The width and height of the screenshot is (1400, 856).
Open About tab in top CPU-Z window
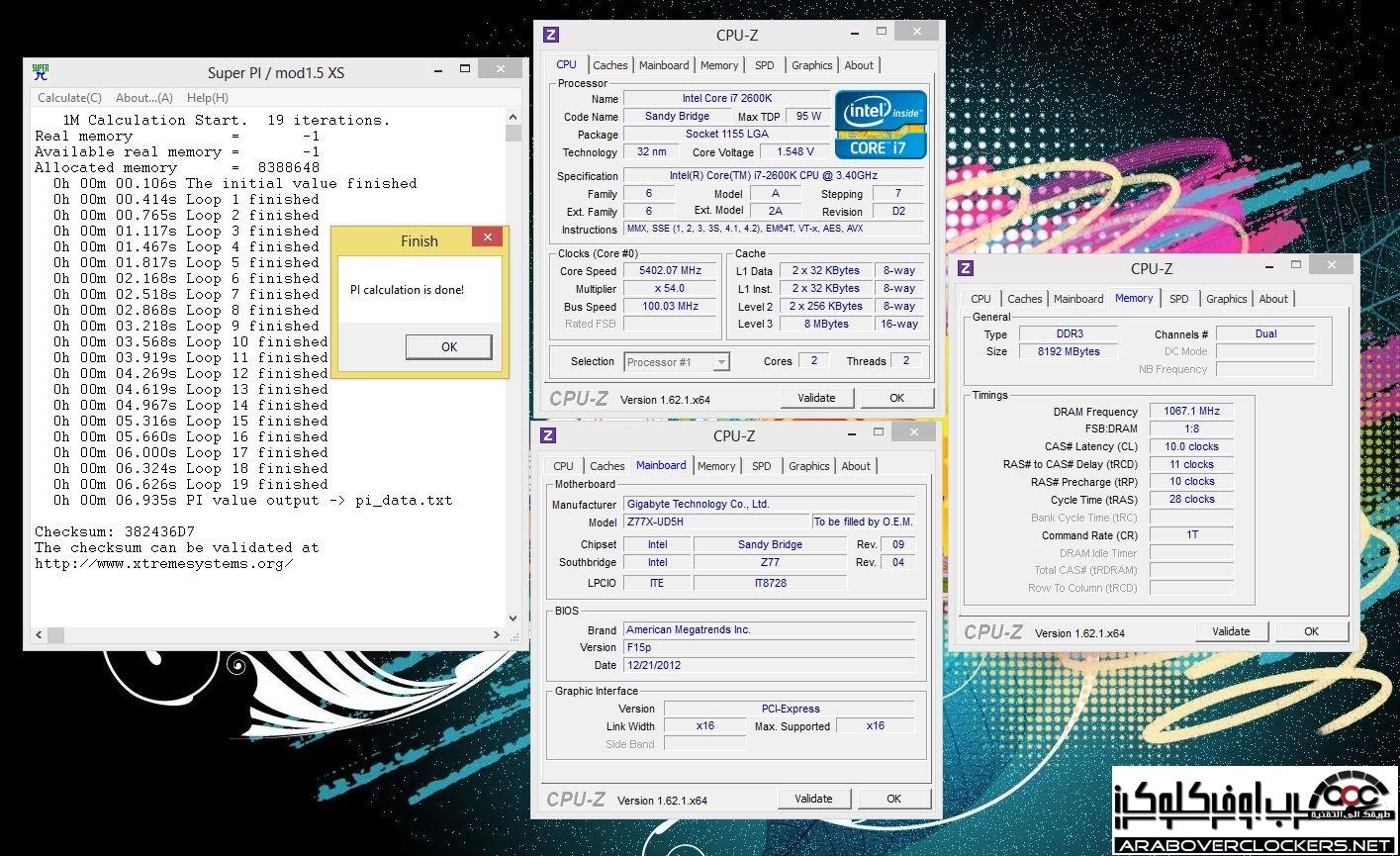point(859,65)
